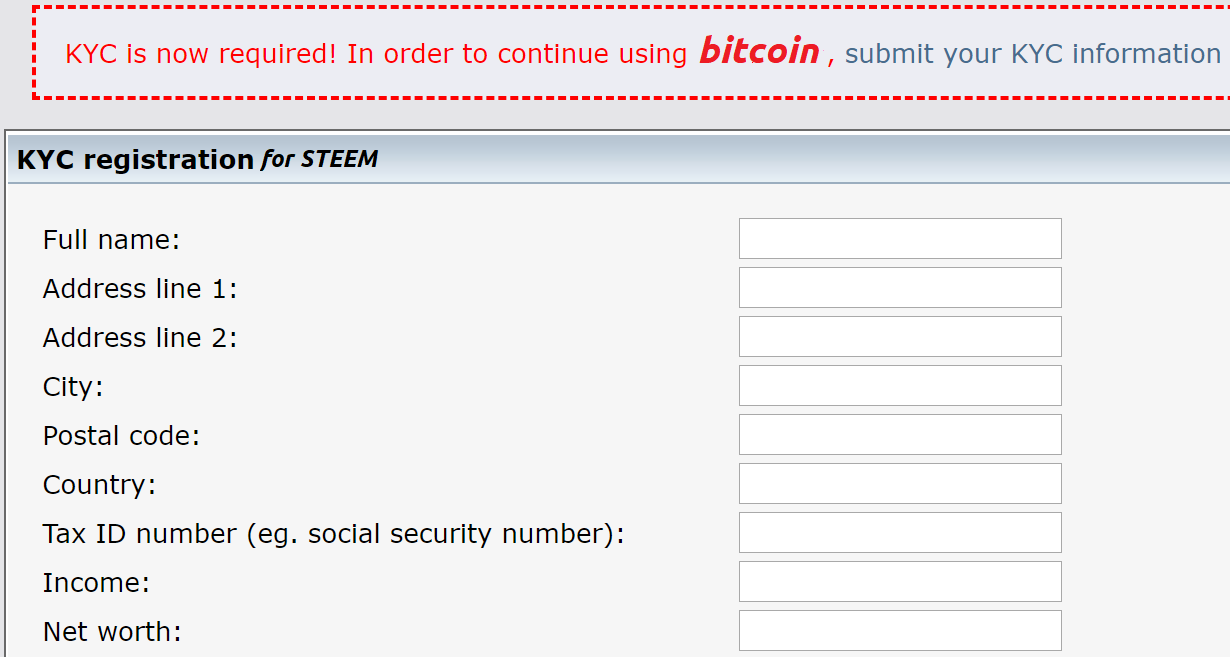Click the Postal code text box
Screen dimensions: 1230x657
[900, 435]
